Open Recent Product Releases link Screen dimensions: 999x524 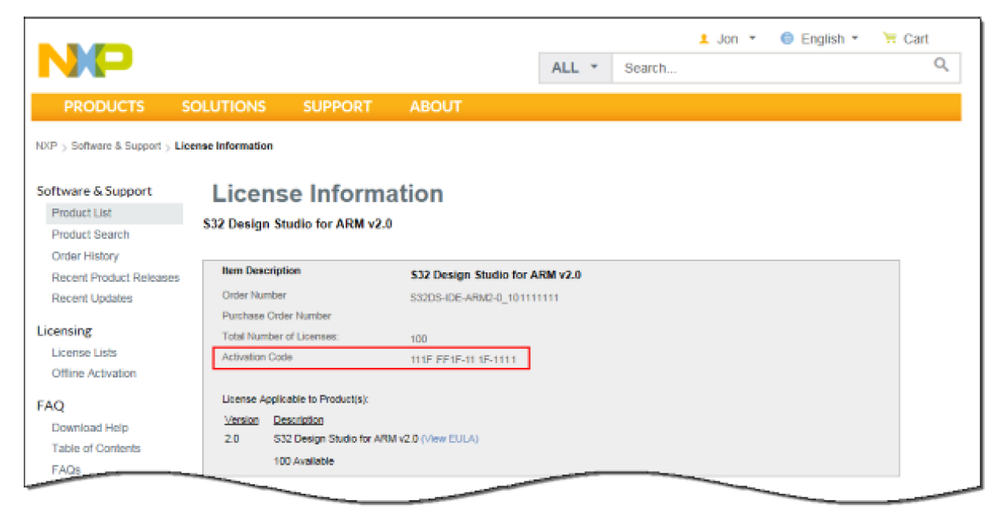click(x=115, y=277)
